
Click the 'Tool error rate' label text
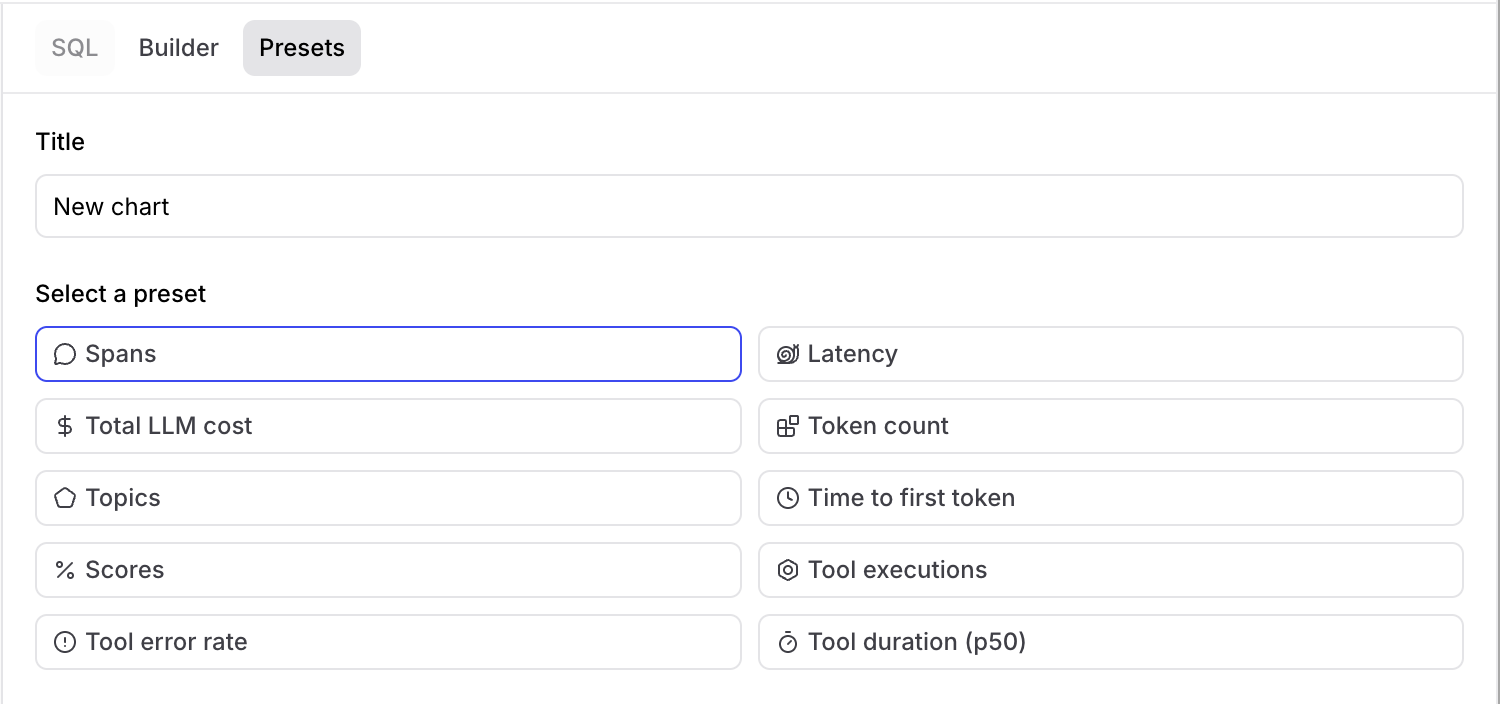pyautogui.click(x=167, y=642)
